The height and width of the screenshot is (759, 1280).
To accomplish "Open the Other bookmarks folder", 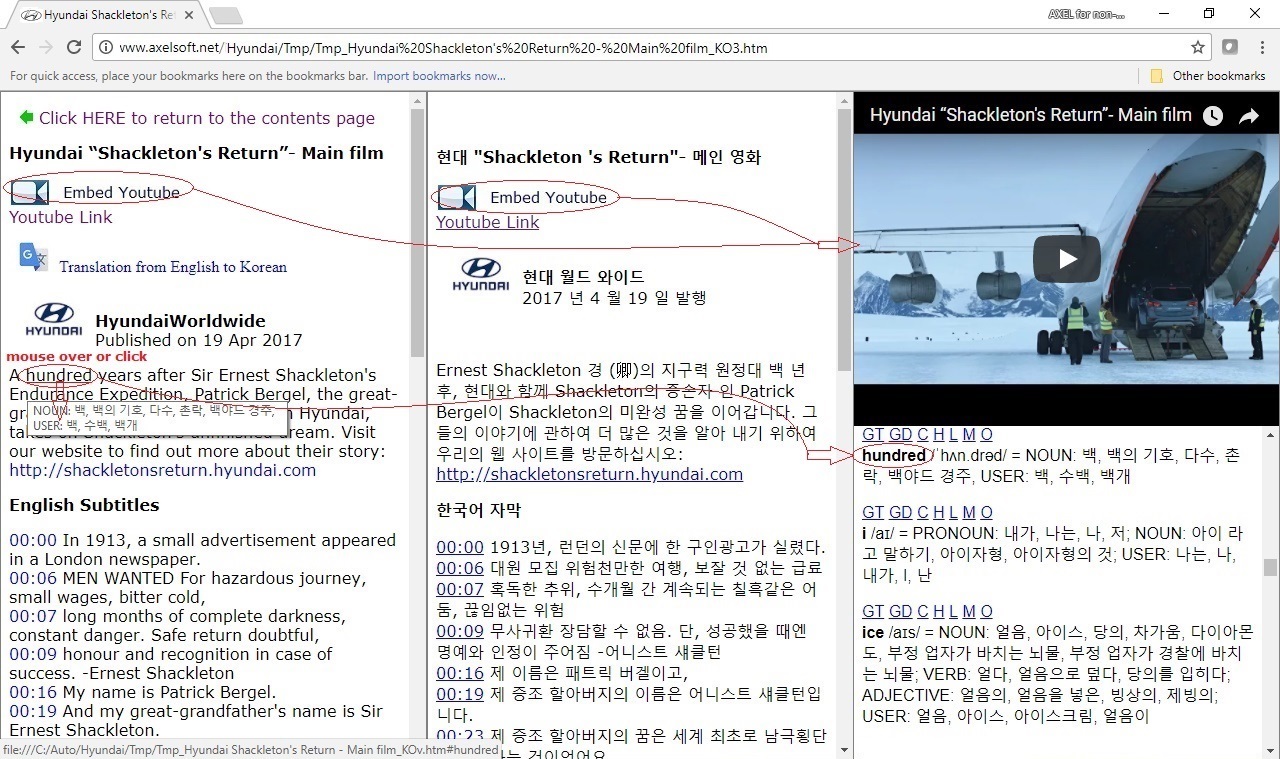I will tap(1208, 76).
